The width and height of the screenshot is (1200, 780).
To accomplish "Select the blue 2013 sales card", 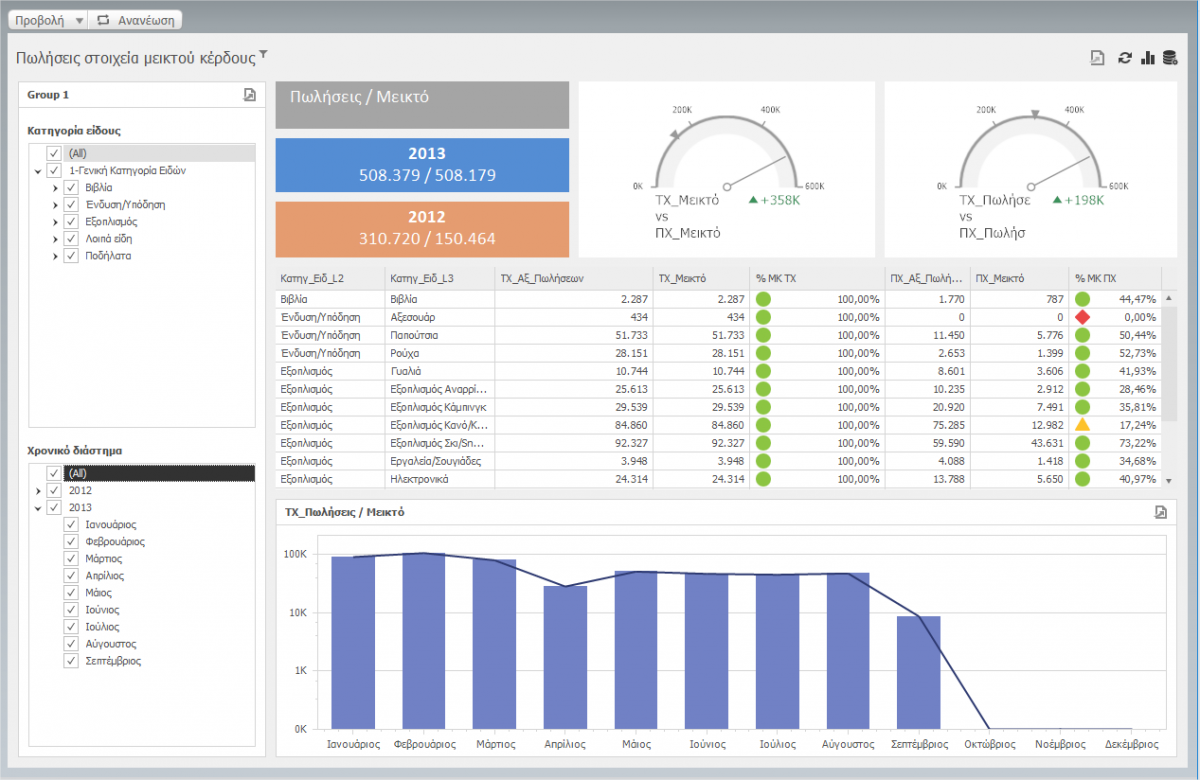I will [422, 165].
